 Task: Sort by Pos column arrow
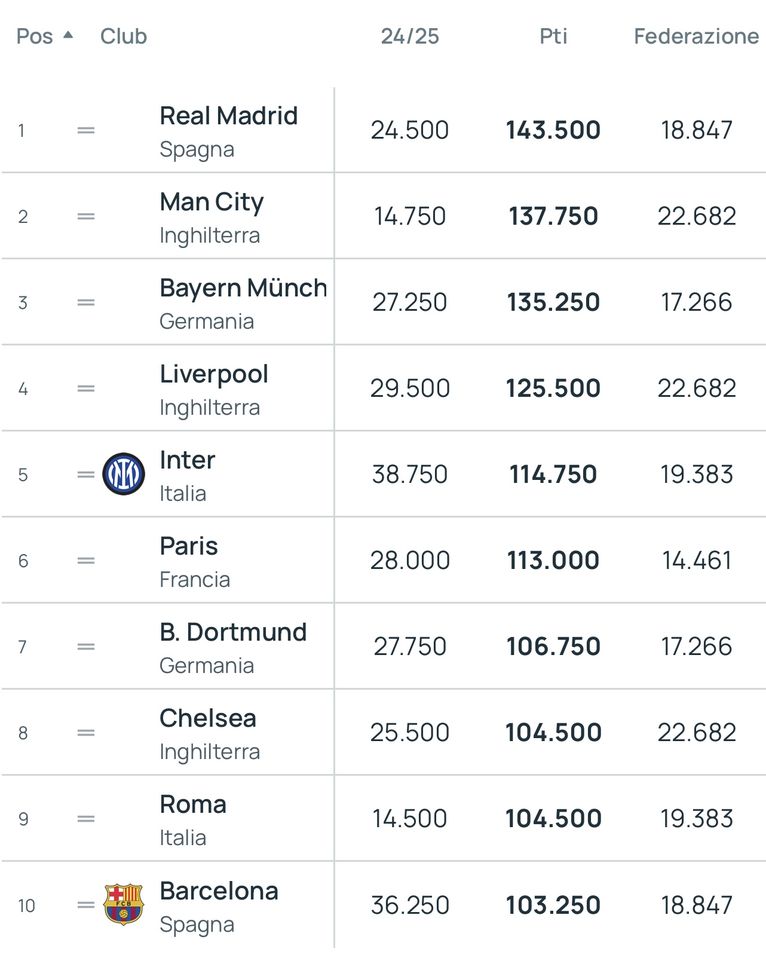[x=68, y=35]
